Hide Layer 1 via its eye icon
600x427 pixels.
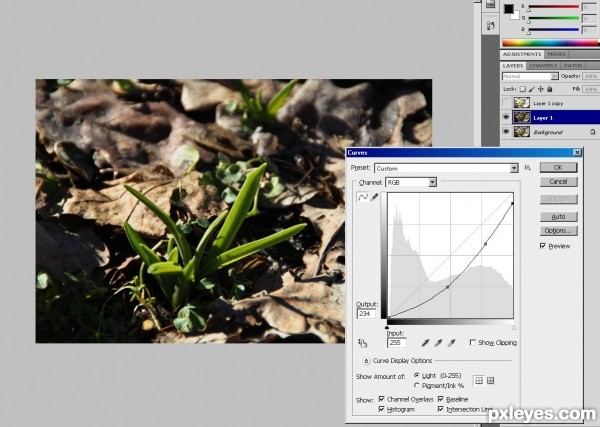tap(506, 117)
